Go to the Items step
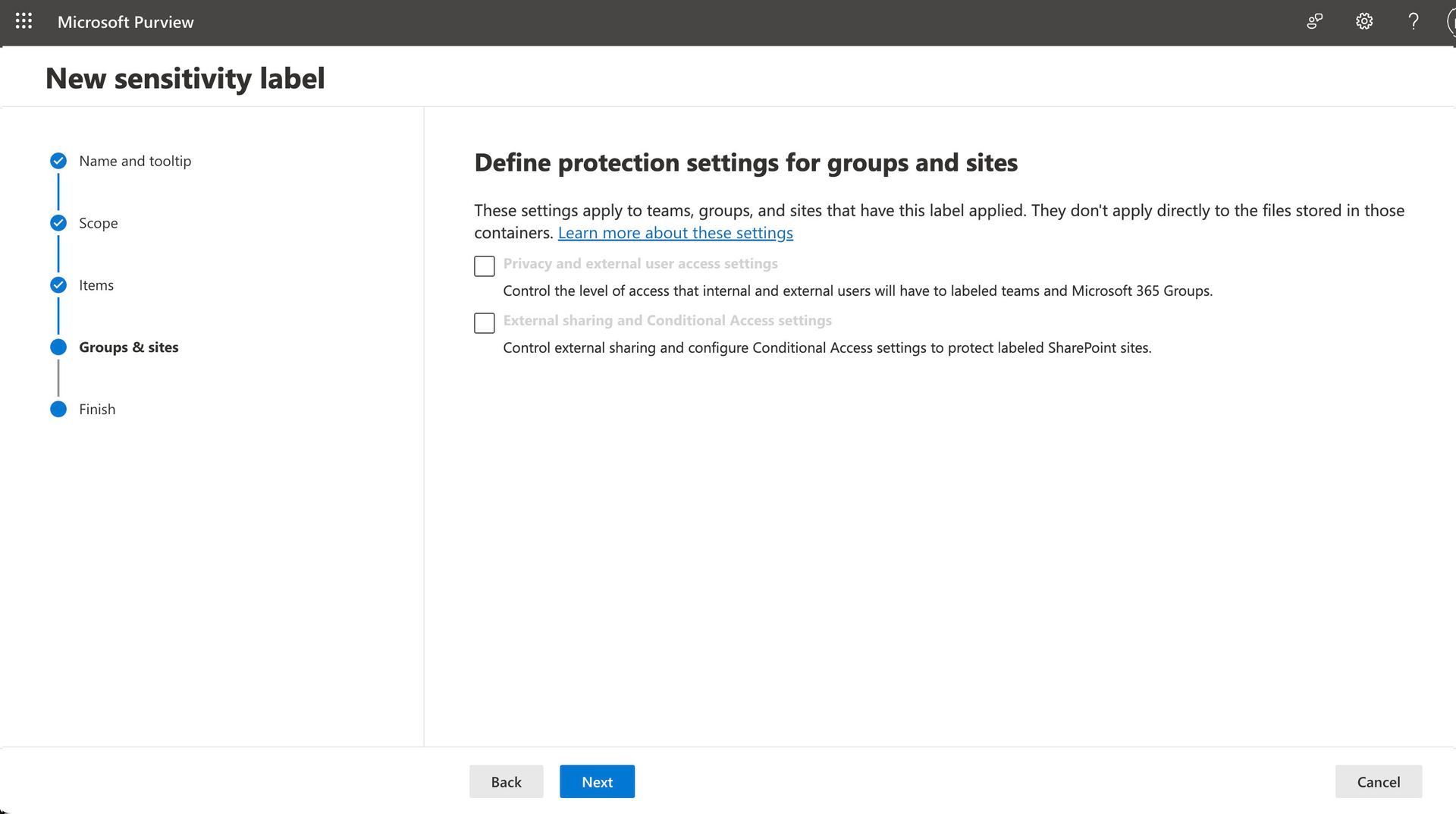This screenshot has height=814, width=1456. (96, 285)
